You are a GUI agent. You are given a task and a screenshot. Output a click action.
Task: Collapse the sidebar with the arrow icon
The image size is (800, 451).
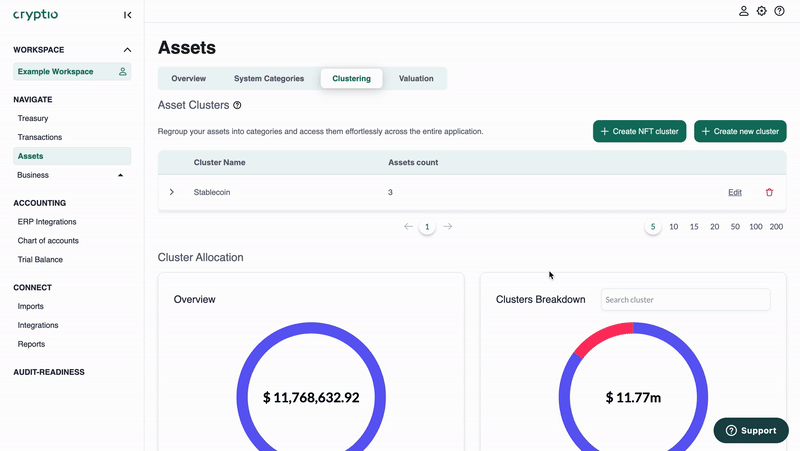coord(128,15)
